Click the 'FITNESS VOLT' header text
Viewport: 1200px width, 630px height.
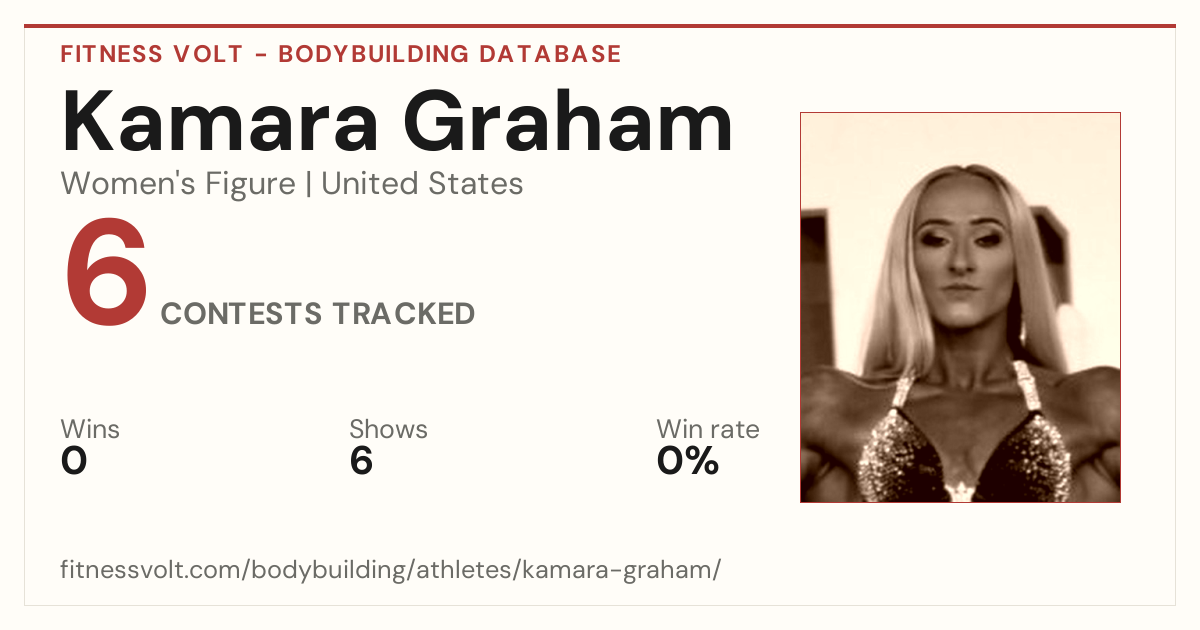[152, 54]
